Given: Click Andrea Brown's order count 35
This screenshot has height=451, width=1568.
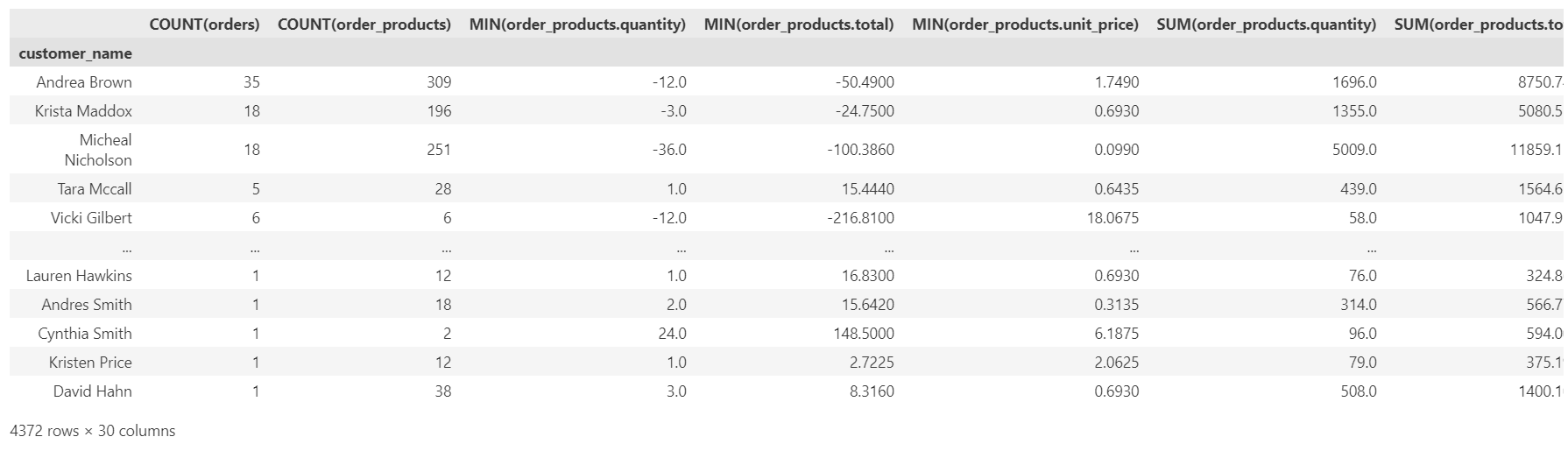Looking at the screenshot, I should tap(251, 82).
